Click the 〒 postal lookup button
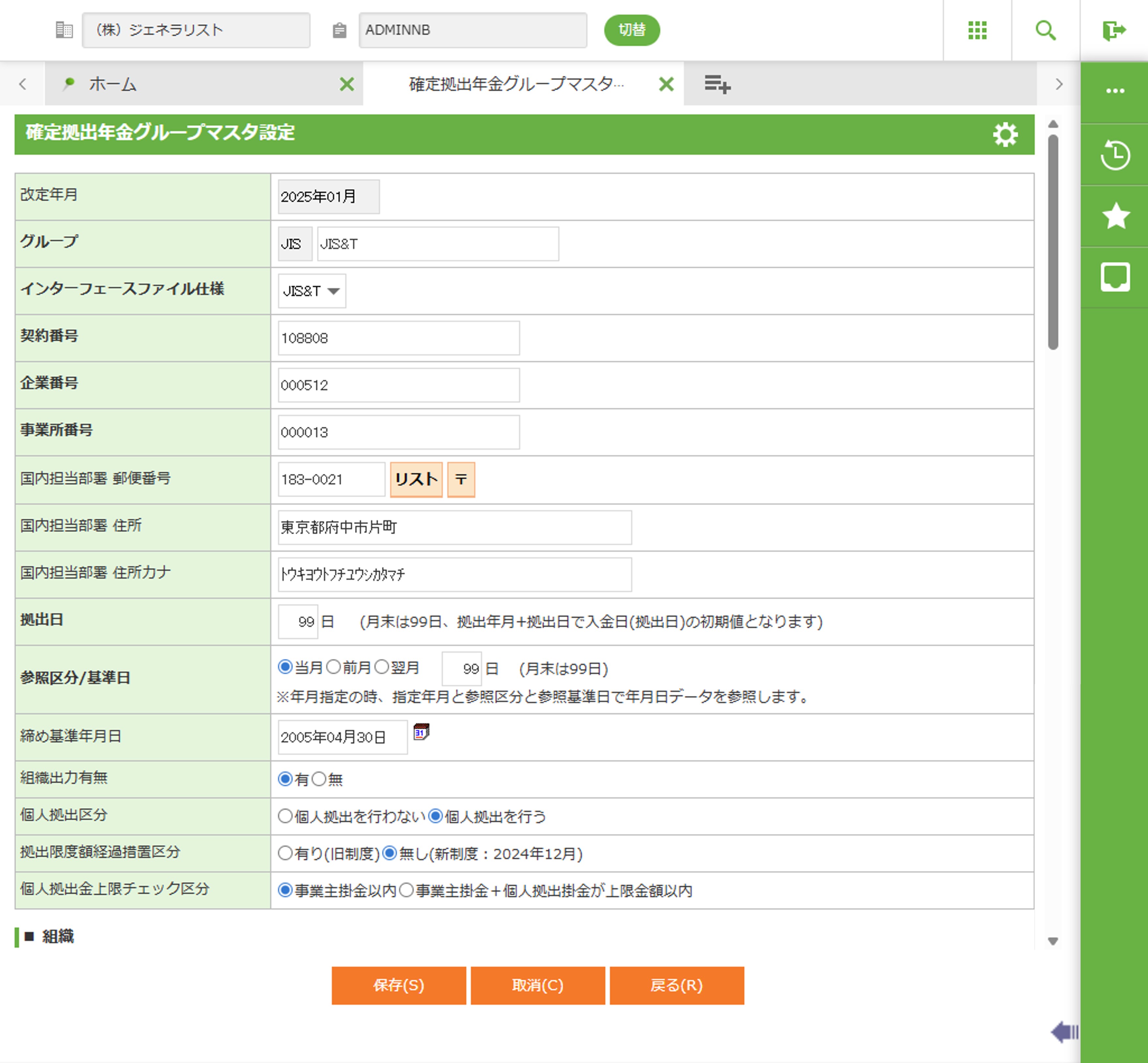 click(461, 479)
